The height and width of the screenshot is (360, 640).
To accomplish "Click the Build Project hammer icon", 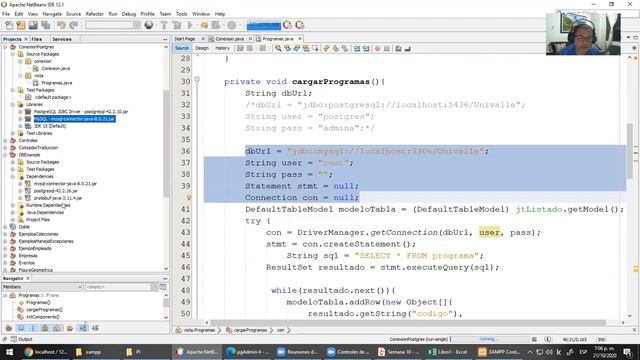I will (x=164, y=25).
